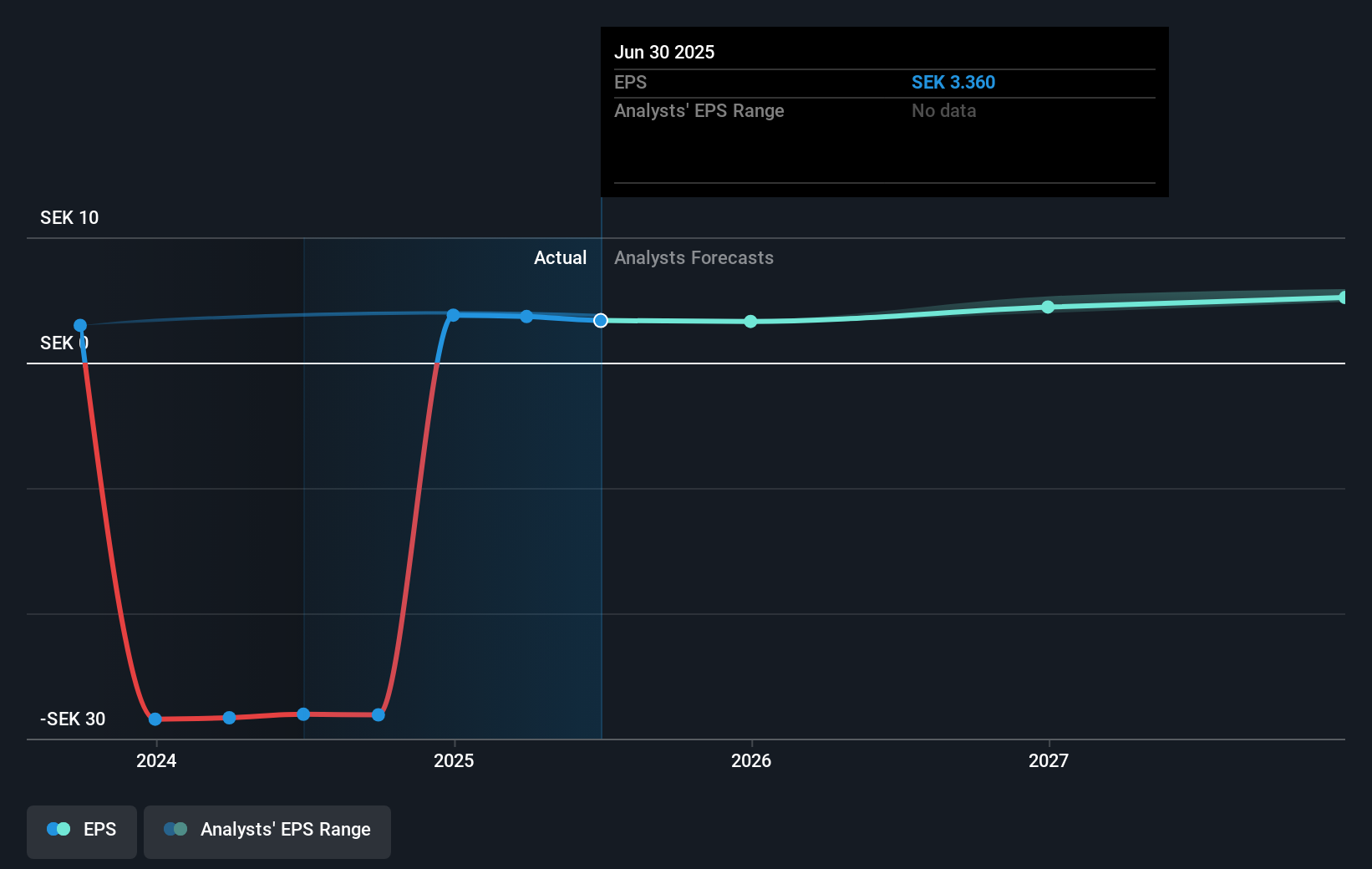
Task: Select the forecast data point above 2027
Action: coord(1048,307)
